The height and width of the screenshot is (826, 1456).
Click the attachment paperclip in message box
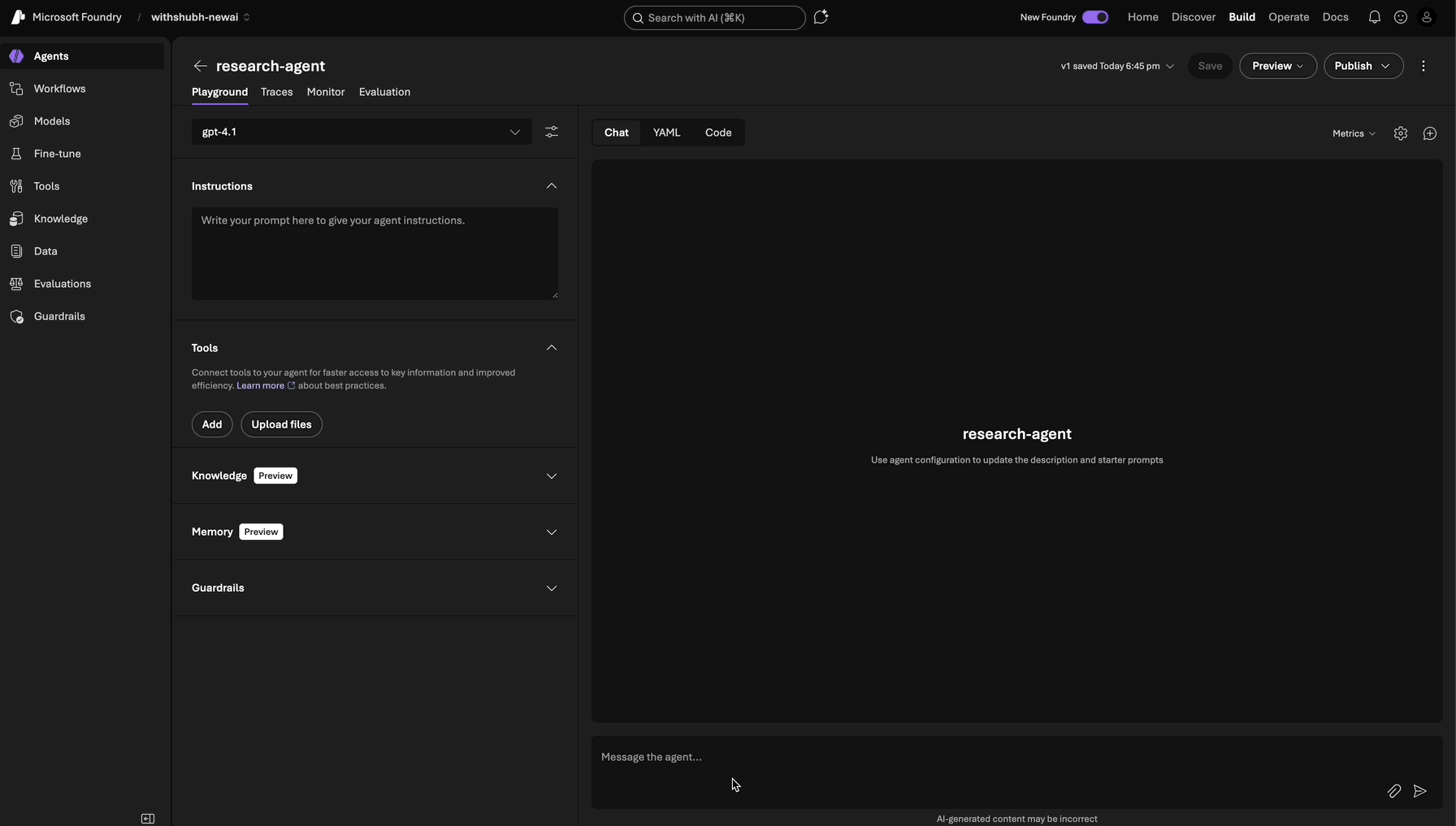(1394, 791)
